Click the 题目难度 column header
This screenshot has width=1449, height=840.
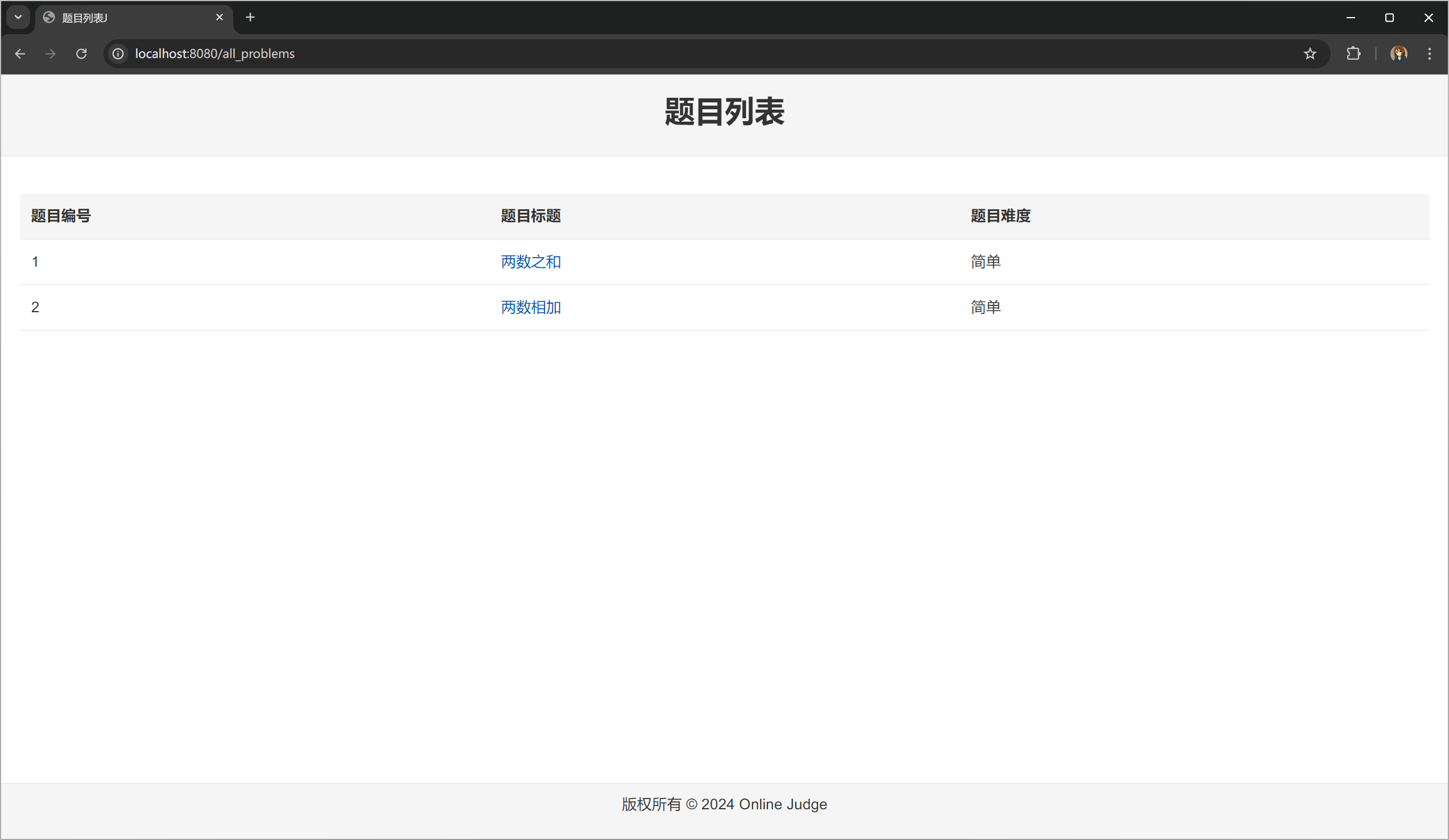pos(1001,216)
